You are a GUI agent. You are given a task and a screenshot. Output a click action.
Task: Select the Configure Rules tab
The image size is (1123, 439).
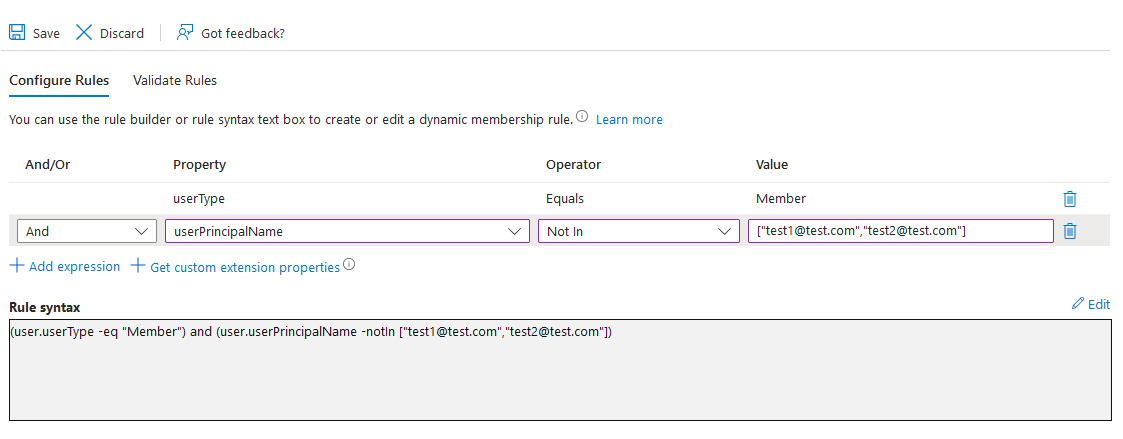(59, 80)
